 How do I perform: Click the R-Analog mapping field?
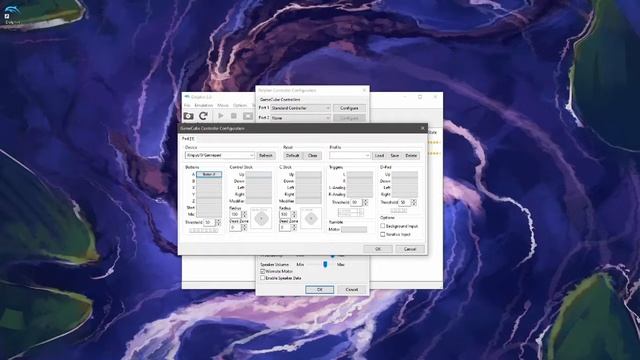click(x=360, y=195)
